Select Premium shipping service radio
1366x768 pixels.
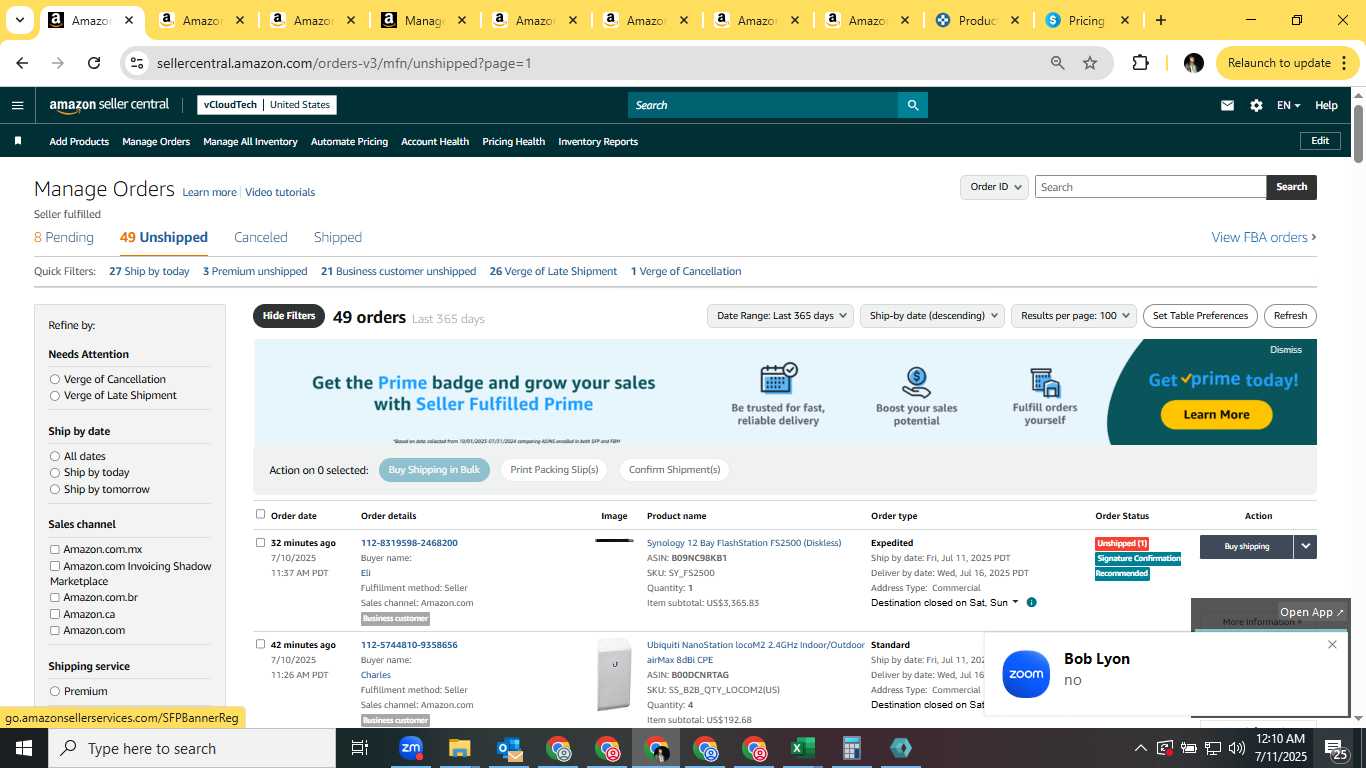(x=55, y=691)
